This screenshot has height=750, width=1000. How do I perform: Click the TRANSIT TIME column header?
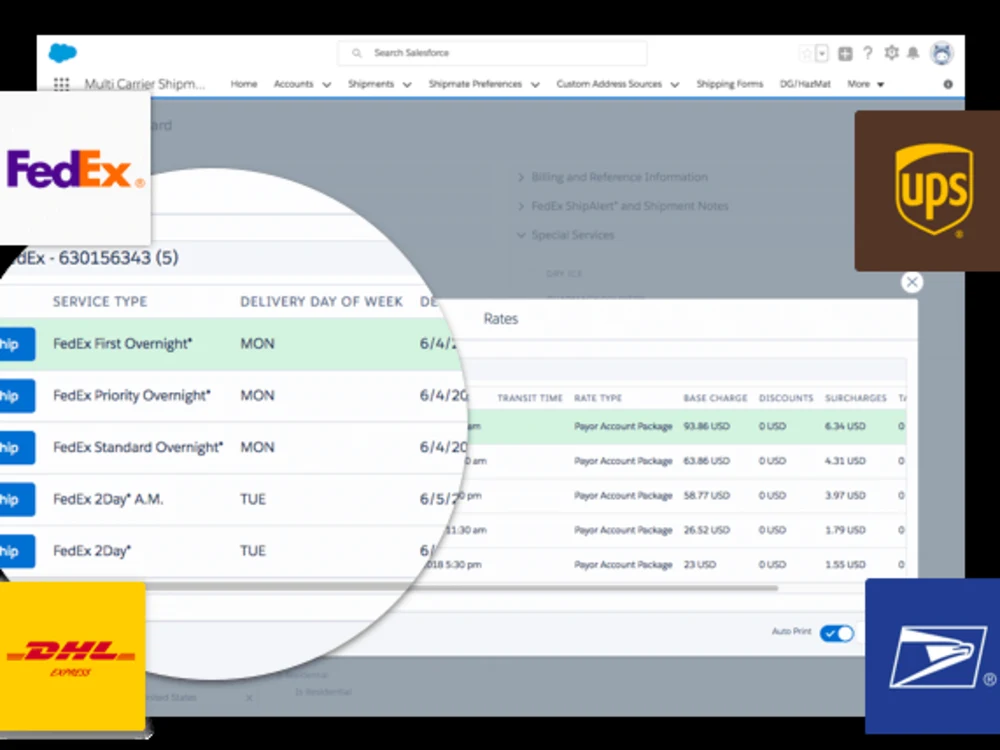click(530, 398)
